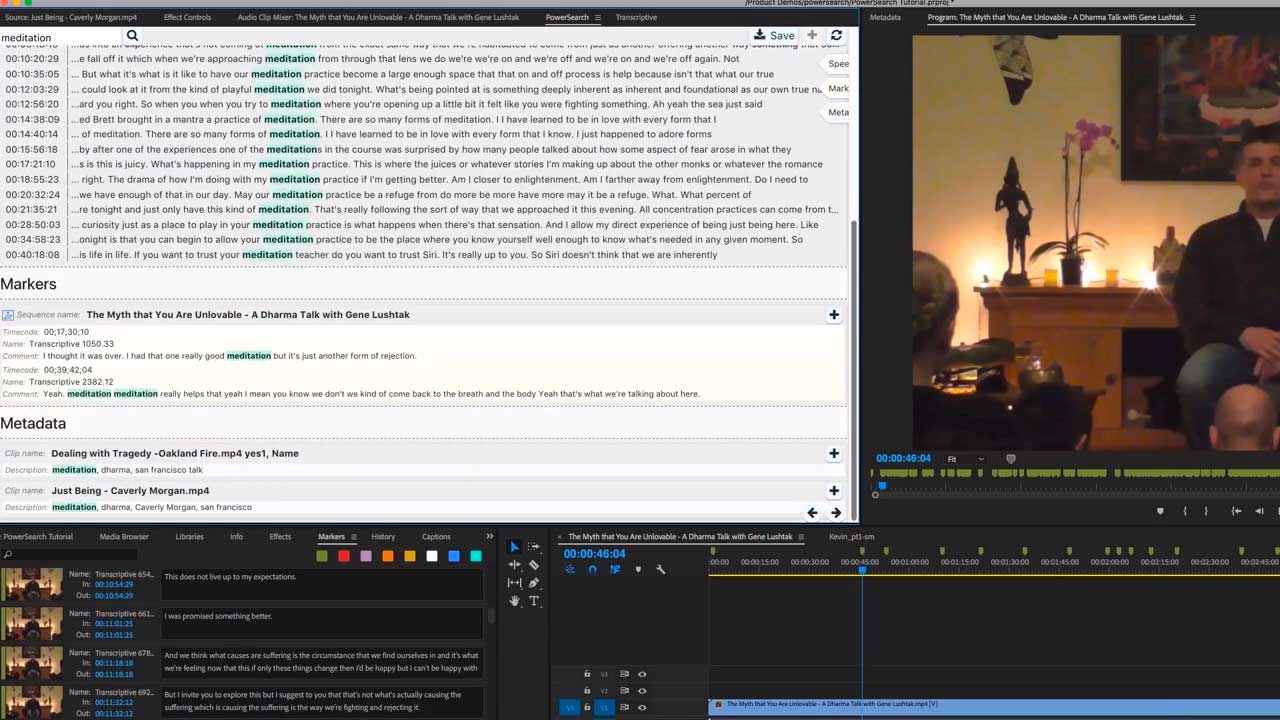Image resolution: width=1280 pixels, height=720 pixels.
Task: Select the Slip tool
Action: [514, 583]
